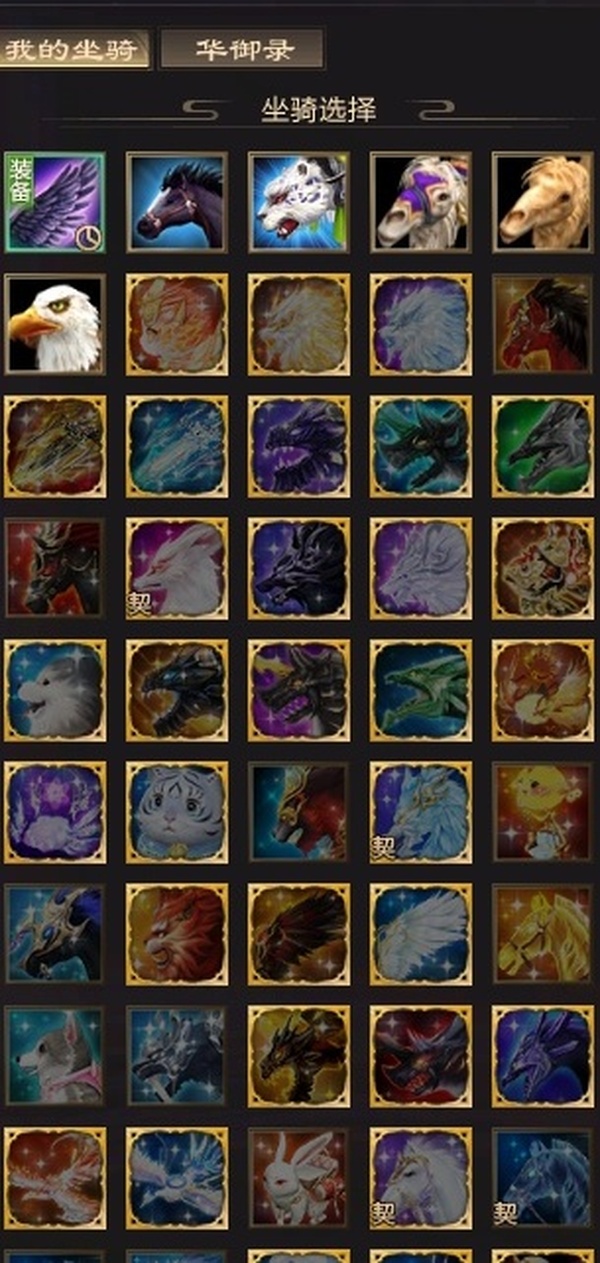Choose the dark brown horse mount
Viewport: 600px width, 1263px height.
(176, 202)
